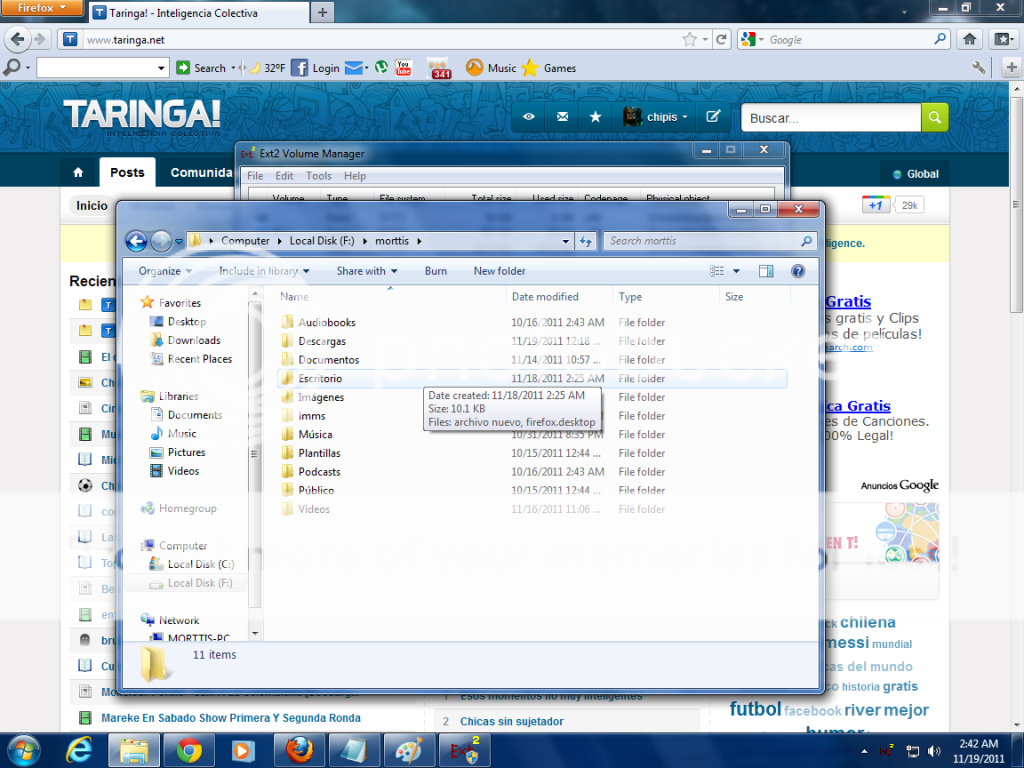Image resolution: width=1024 pixels, height=768 pixels.
Task: Click the New folder button
Action: coord(499,271)
